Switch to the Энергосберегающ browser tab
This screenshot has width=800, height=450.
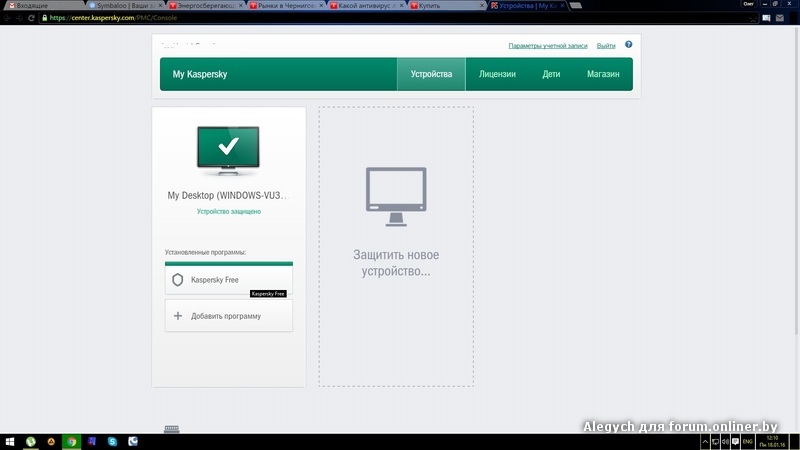click(206, 6)
